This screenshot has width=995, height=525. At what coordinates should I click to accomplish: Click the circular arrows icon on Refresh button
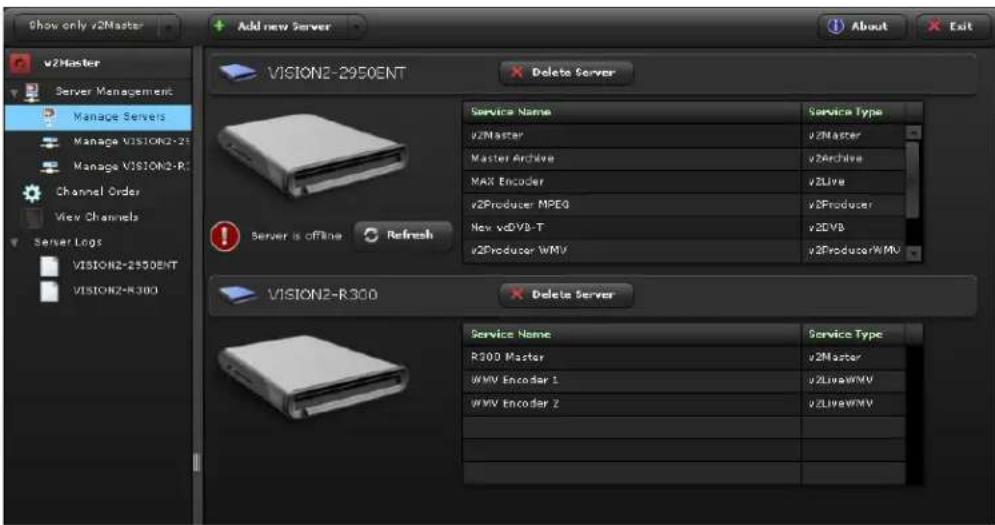(x=371, y=236)
